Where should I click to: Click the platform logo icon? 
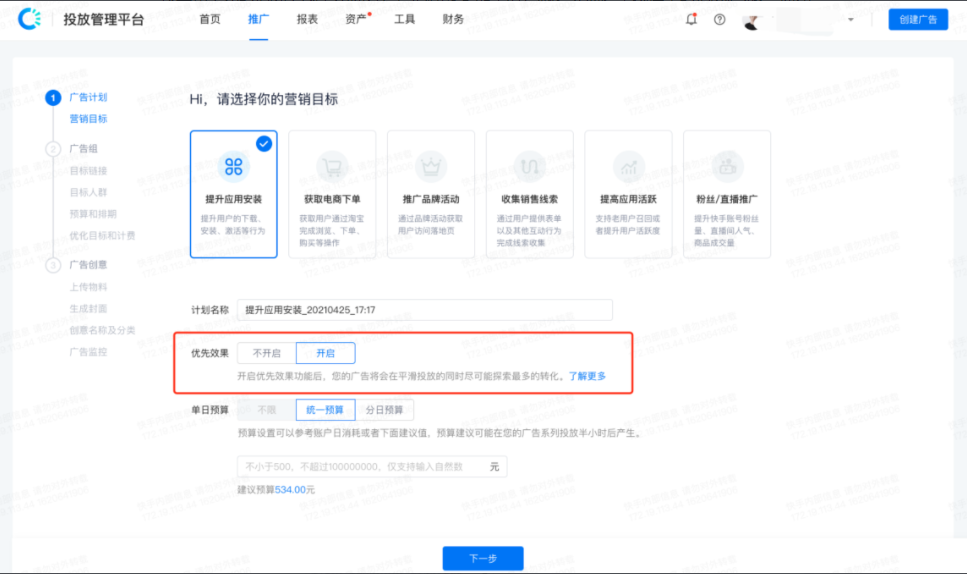pos(29,19)
